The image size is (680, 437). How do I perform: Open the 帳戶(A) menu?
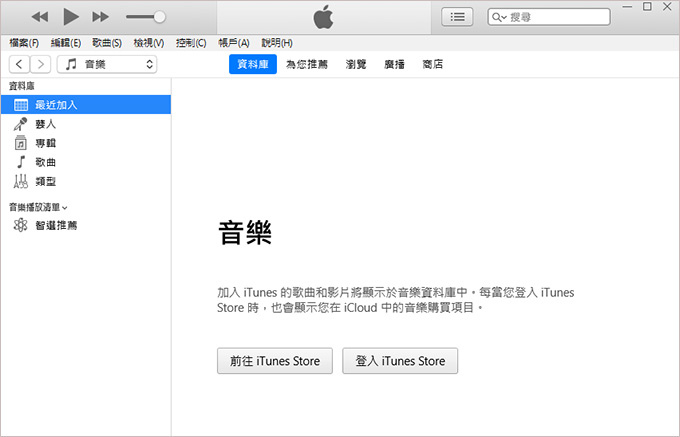click(234, 43)
